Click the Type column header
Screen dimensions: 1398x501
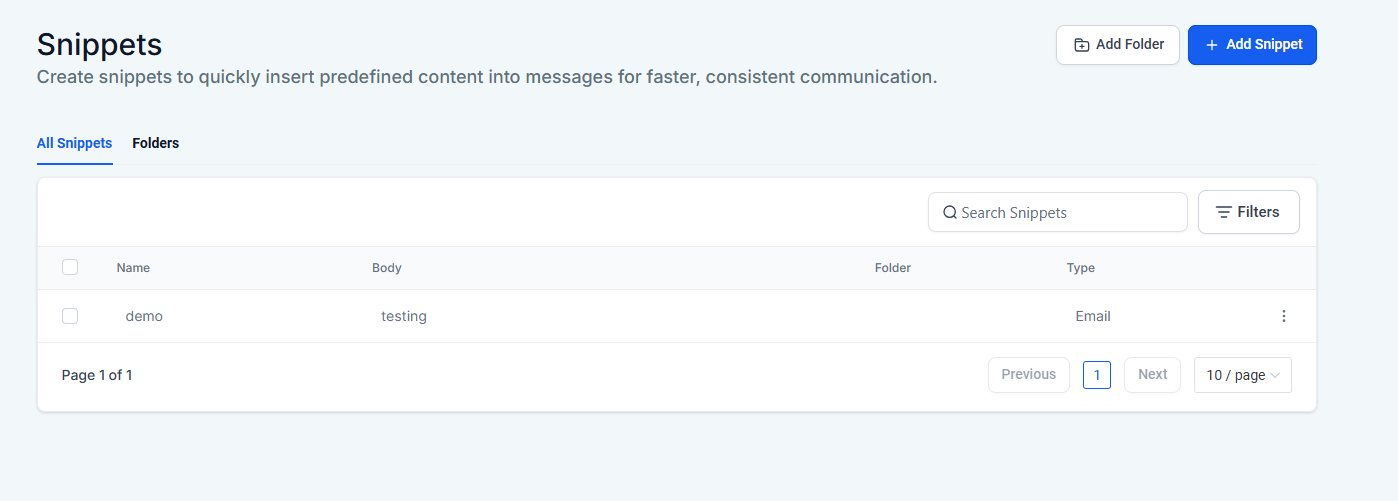[1080, 268]
